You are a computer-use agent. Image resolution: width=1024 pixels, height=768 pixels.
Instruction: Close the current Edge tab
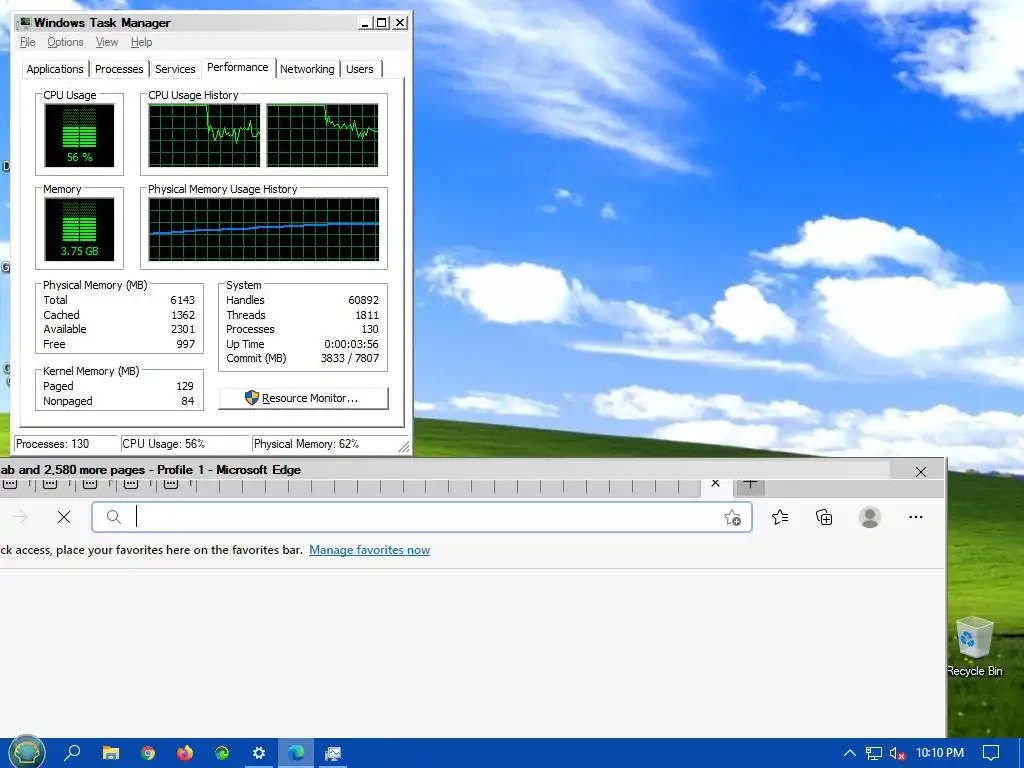click(x=715, y=483)
